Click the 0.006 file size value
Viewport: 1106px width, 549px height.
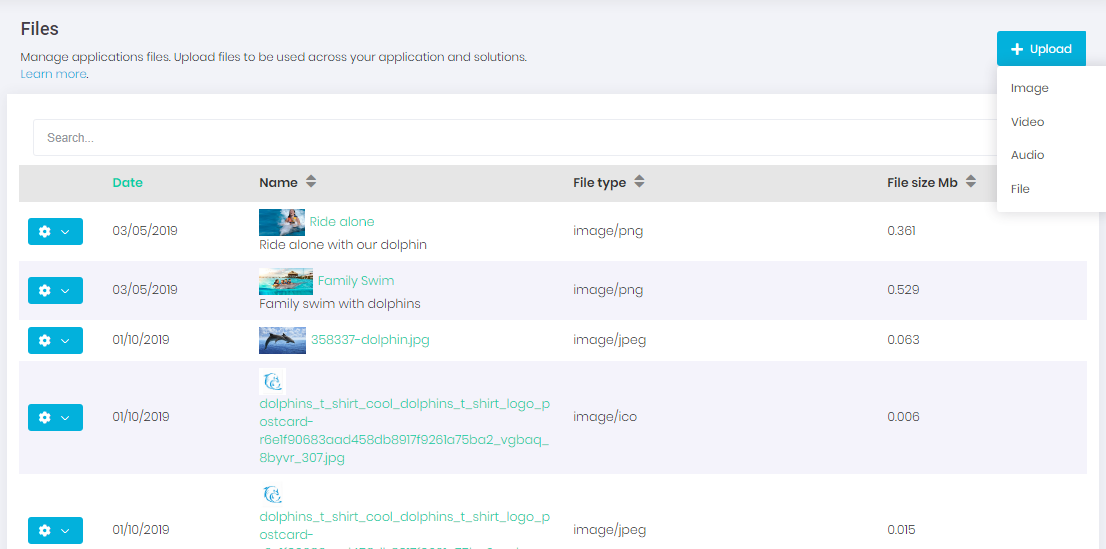[904, 416]
